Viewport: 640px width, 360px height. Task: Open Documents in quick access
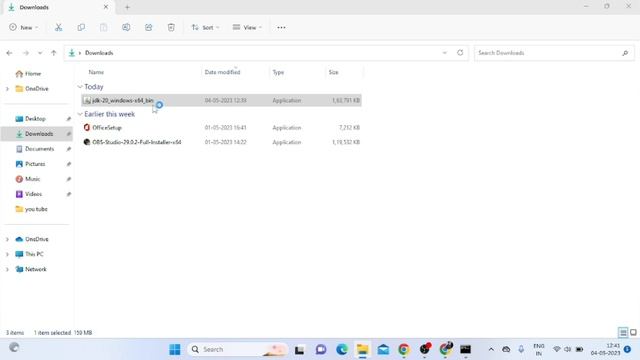(x=39, y=149)
